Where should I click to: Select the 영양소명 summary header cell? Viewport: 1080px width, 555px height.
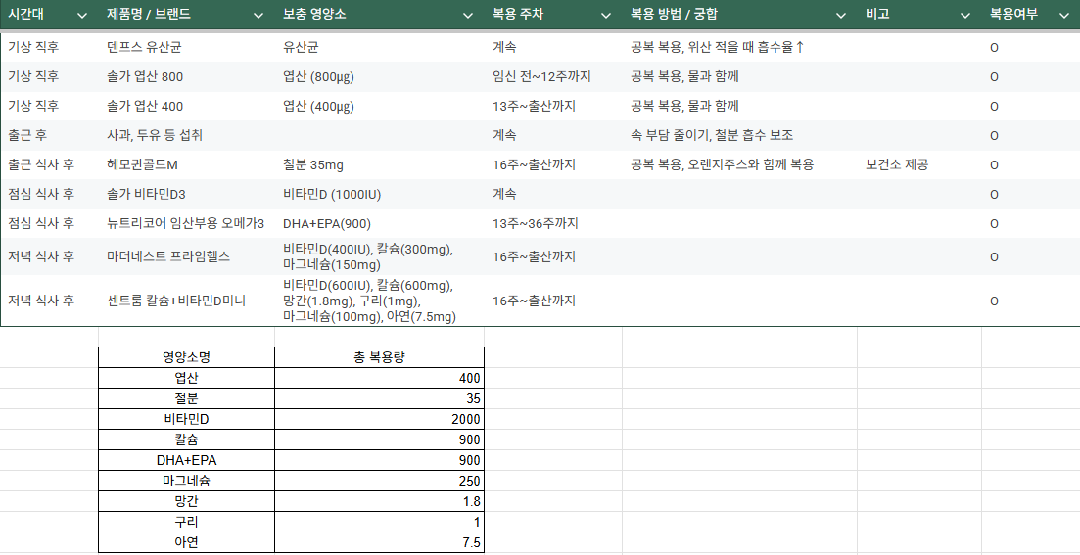coord(186,358)
